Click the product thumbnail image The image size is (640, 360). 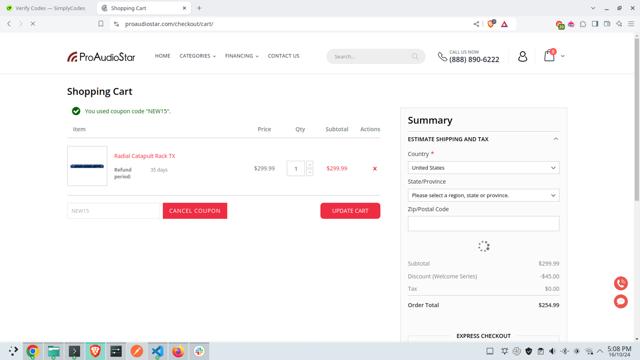click(87, 166)
